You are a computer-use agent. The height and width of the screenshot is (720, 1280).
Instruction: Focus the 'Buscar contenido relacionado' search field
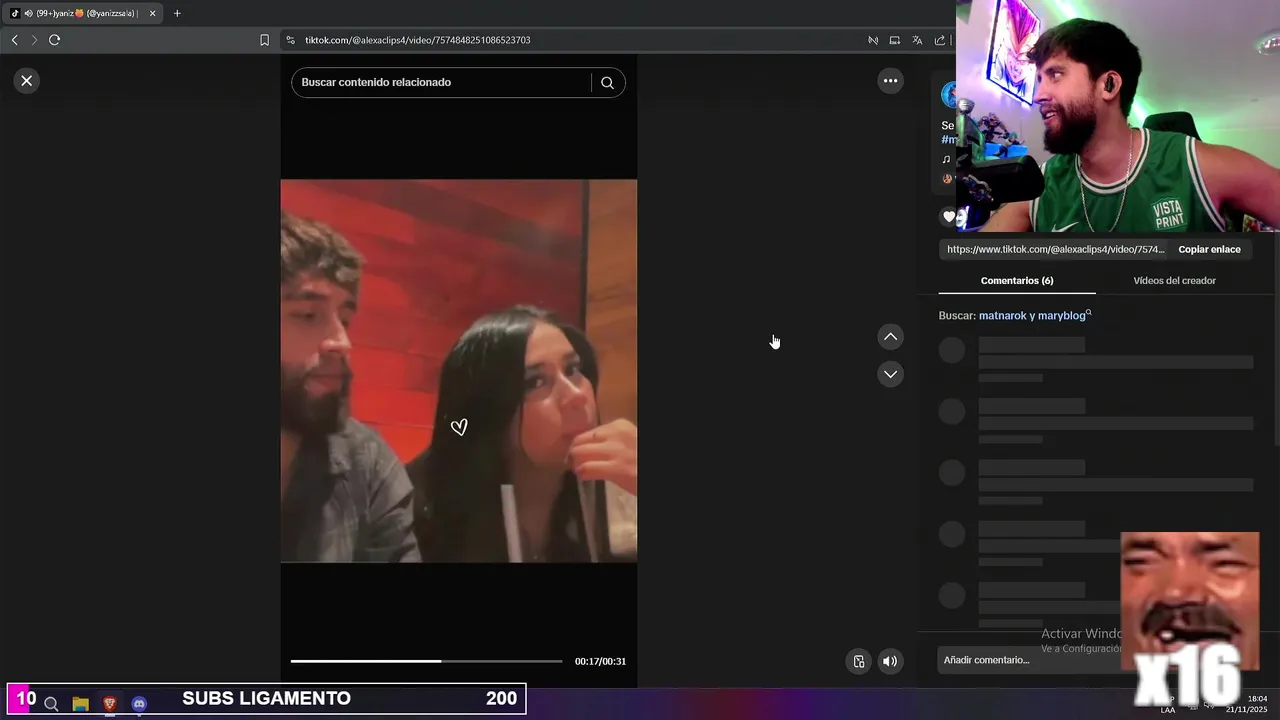pyautogui.click(x=440, y=82)
